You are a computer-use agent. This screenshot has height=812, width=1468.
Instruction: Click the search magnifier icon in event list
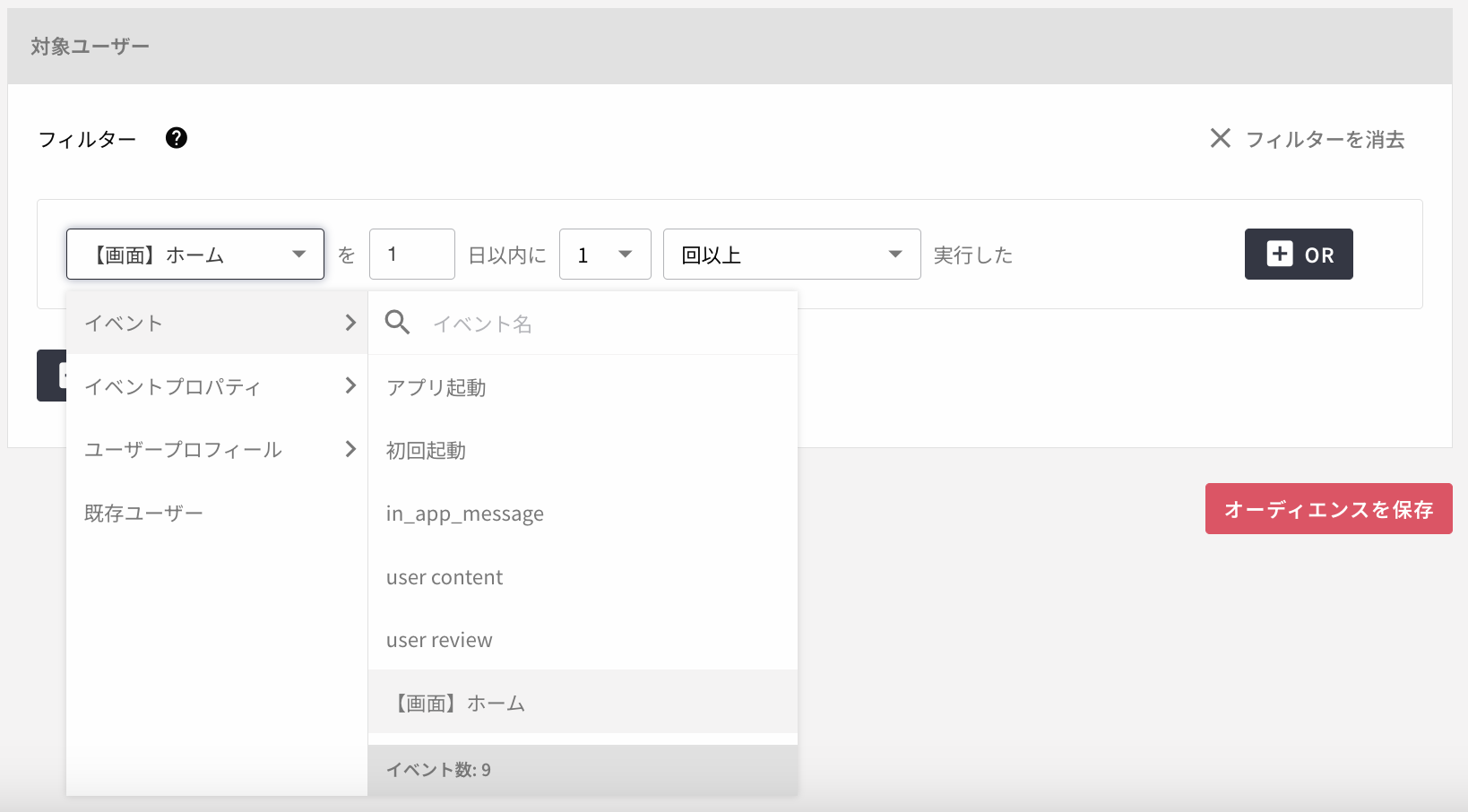click(x=397, y=322)
